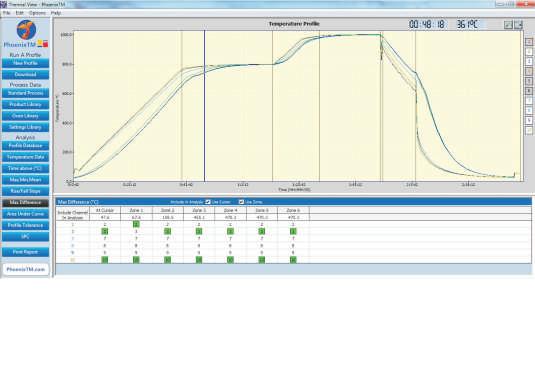Screen dimensions: 535x384
Task: Toggle the channel 8 box beside the chart
Action: (529, 111)
